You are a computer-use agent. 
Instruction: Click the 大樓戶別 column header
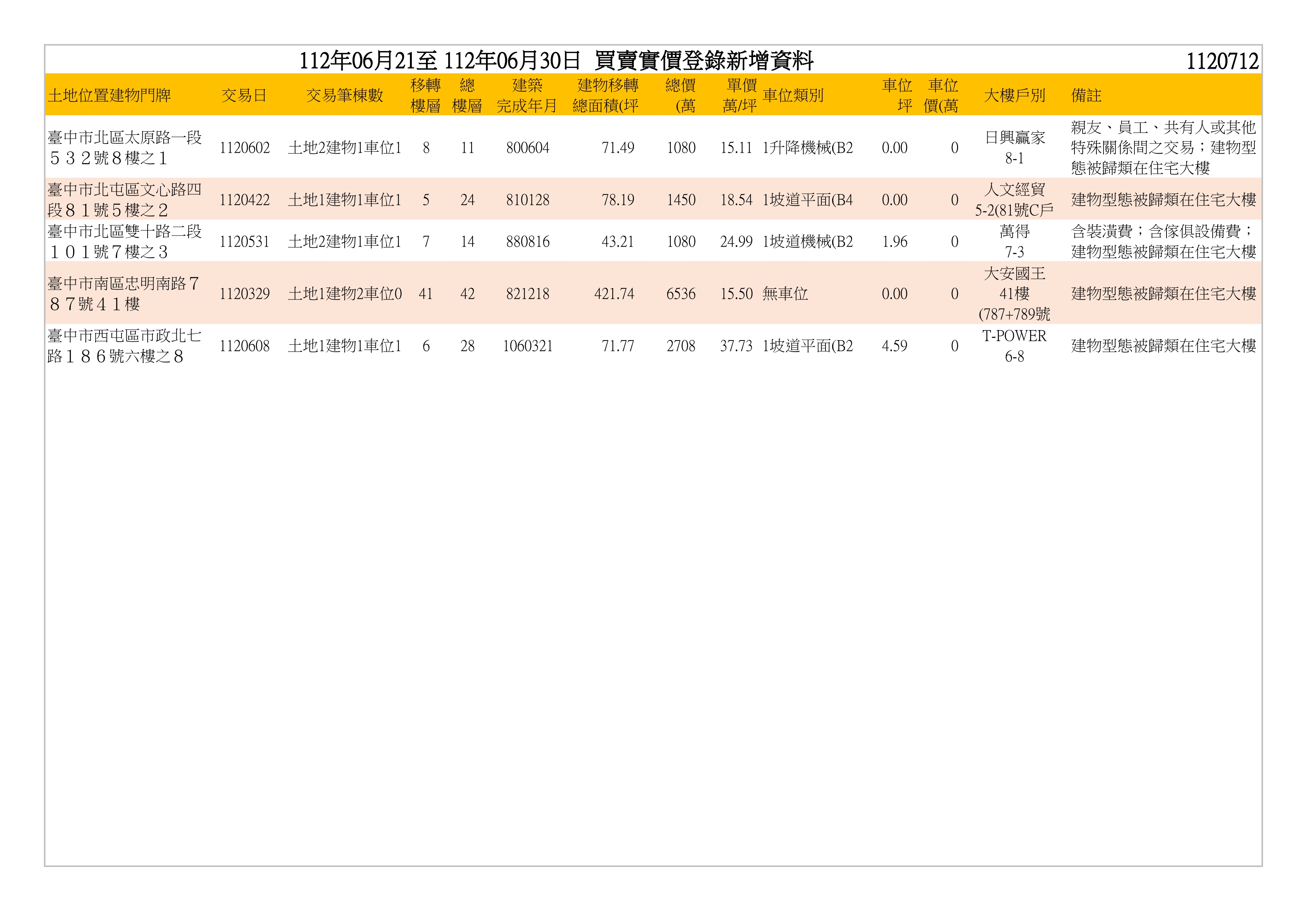pos(1014,95)
